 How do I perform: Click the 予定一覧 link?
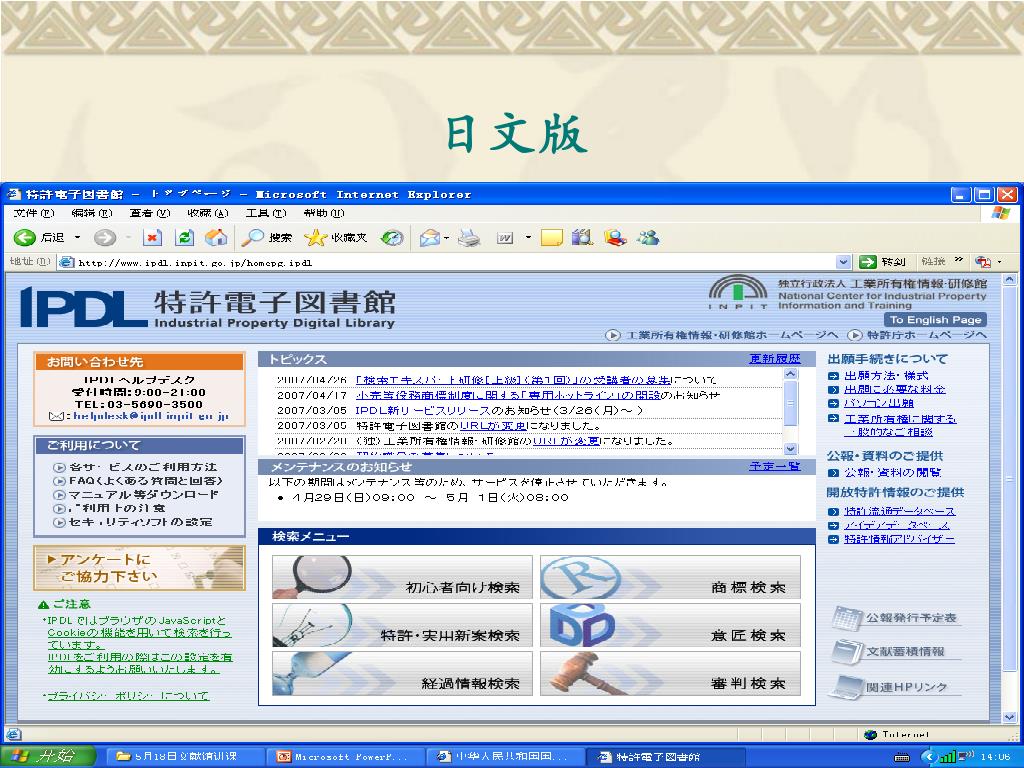click(x=775, y=466)
